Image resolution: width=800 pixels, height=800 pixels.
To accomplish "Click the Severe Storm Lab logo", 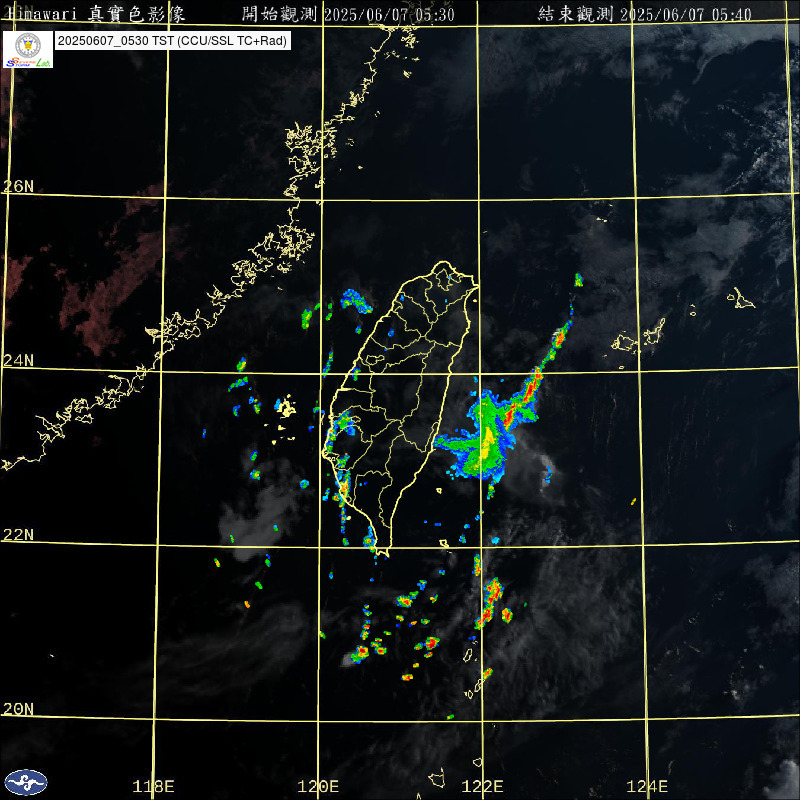I will point(28,49).
